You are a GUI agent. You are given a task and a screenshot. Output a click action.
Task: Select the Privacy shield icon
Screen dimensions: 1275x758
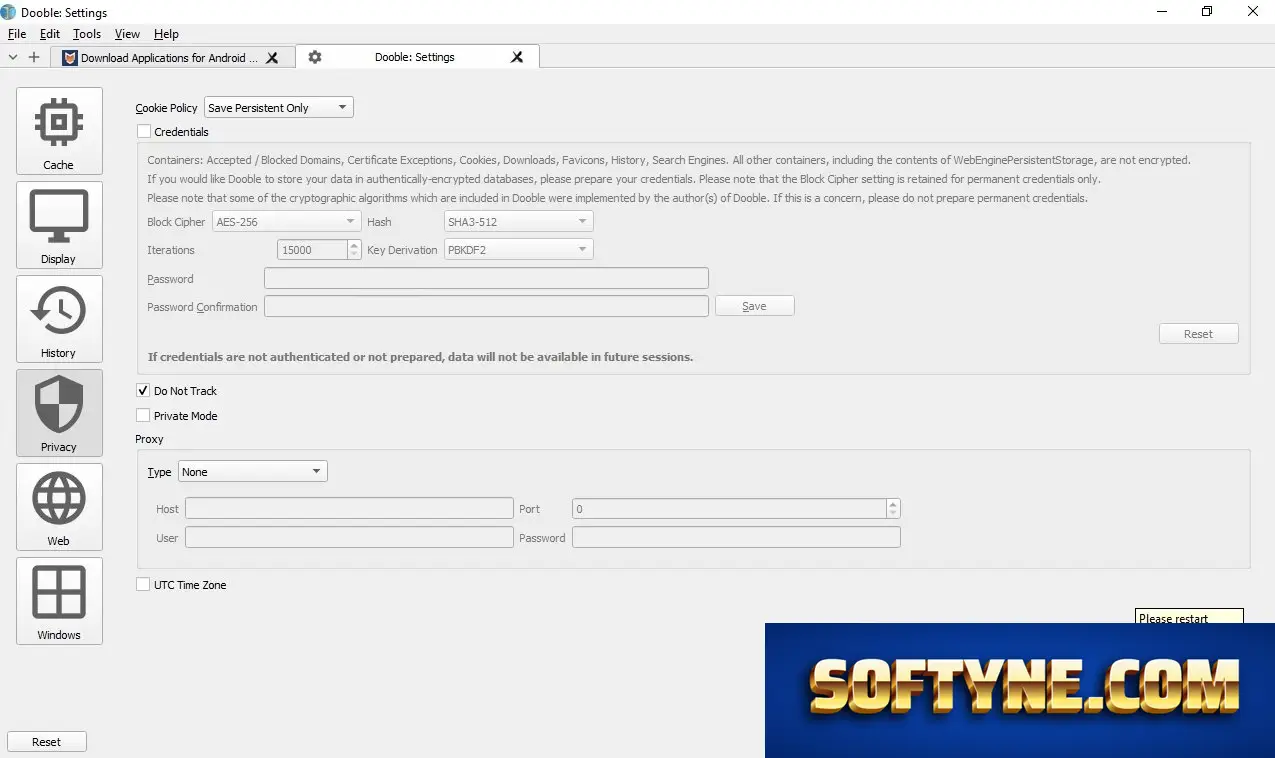pyautogui.click(x=59, y=404)
